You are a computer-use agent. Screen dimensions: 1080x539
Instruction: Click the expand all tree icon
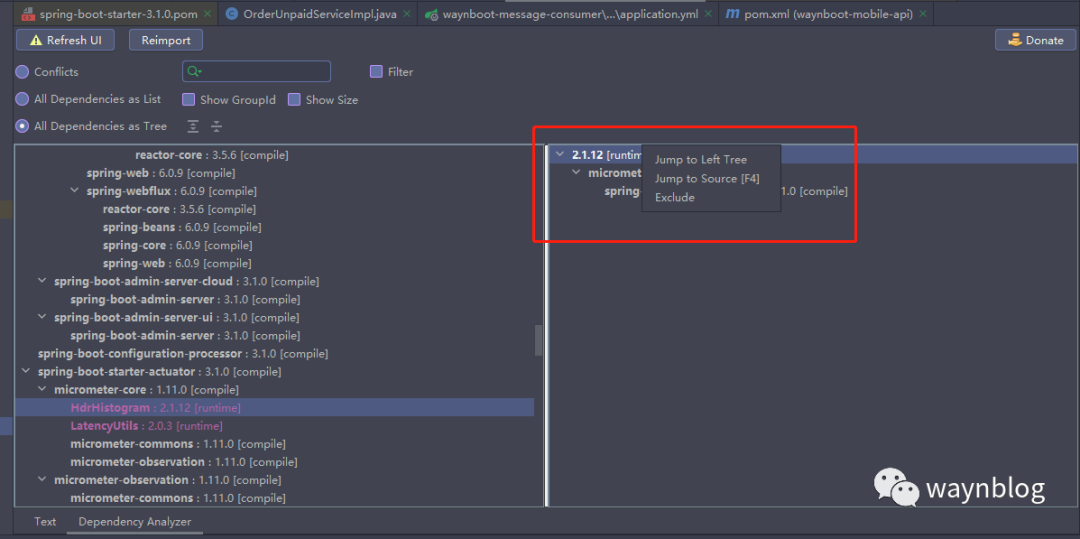[194, 127]
